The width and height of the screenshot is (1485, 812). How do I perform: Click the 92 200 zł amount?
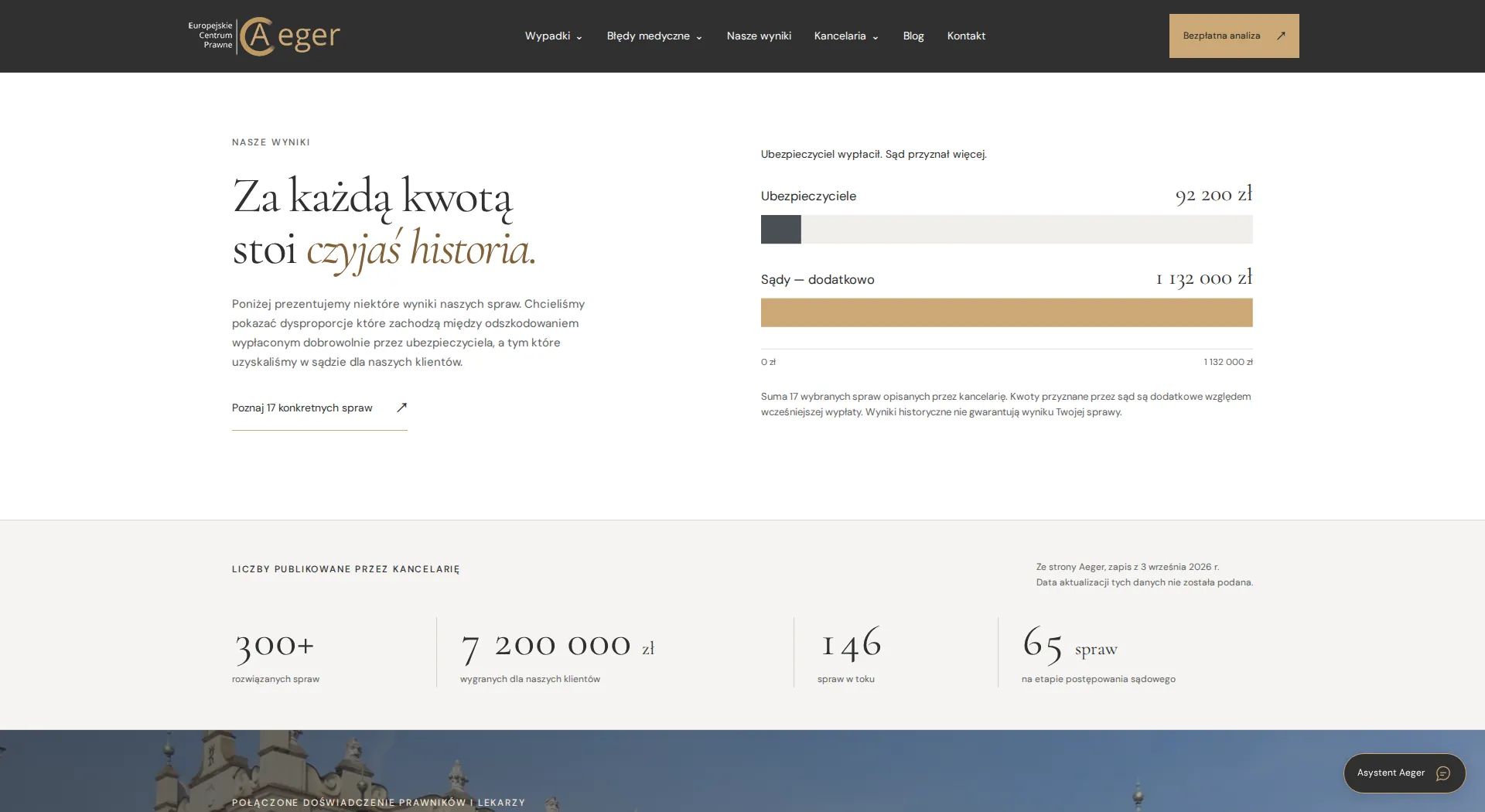click(1214, 194)
